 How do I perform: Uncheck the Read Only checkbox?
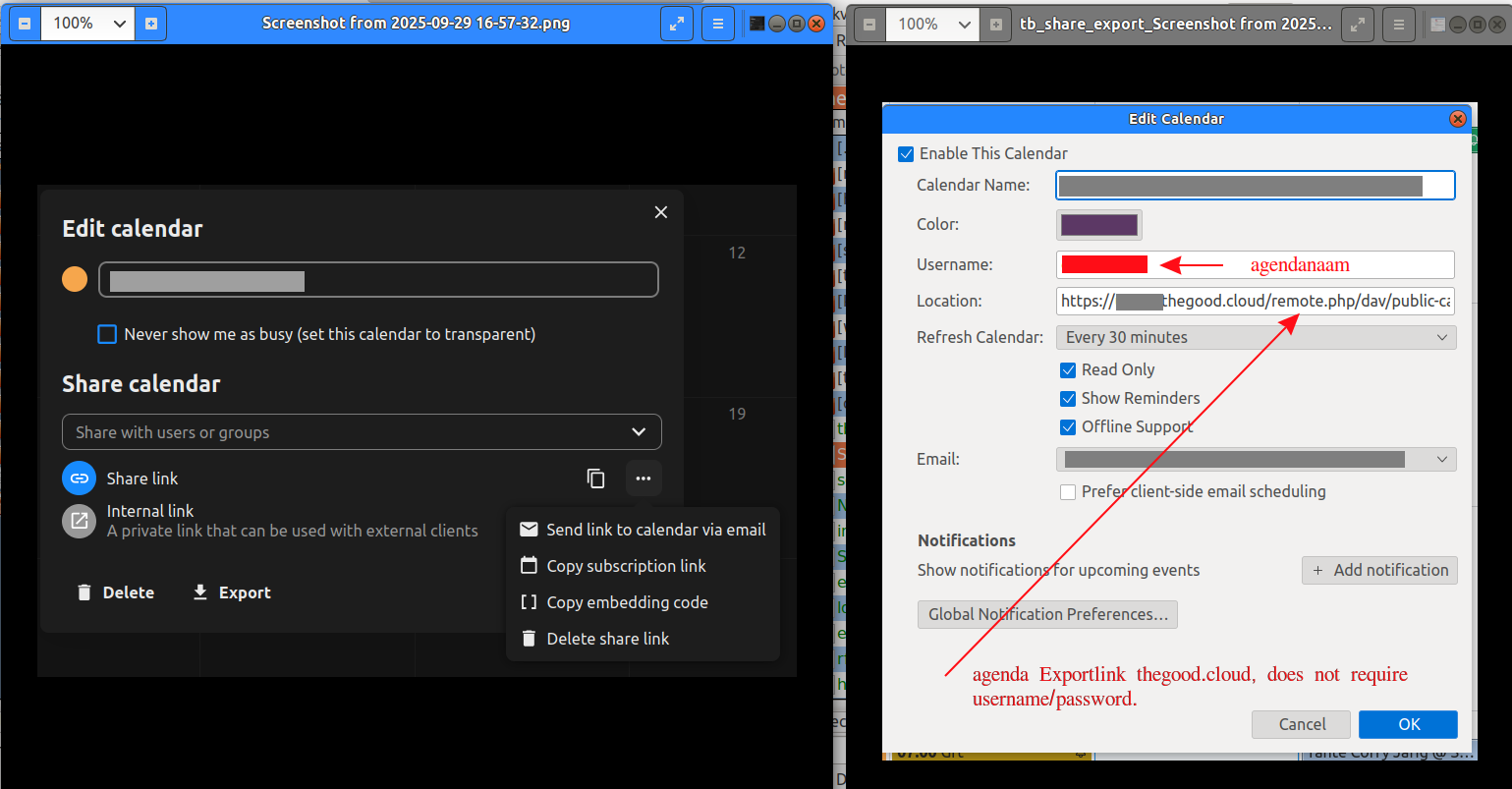[x=1068, y=370]
